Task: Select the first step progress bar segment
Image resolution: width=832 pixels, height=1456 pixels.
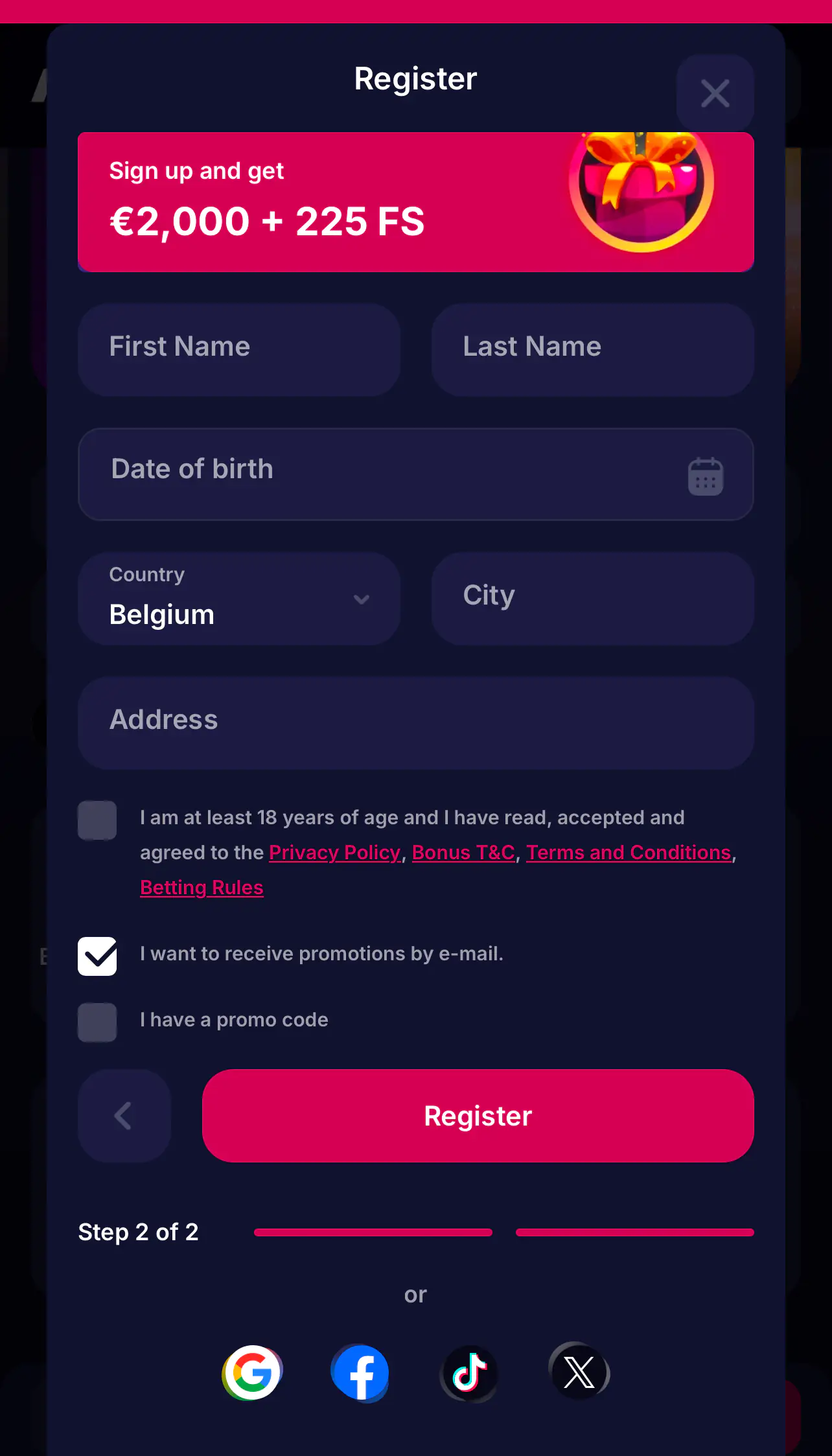Action: pyautogui.click(x=373, y=1232)
